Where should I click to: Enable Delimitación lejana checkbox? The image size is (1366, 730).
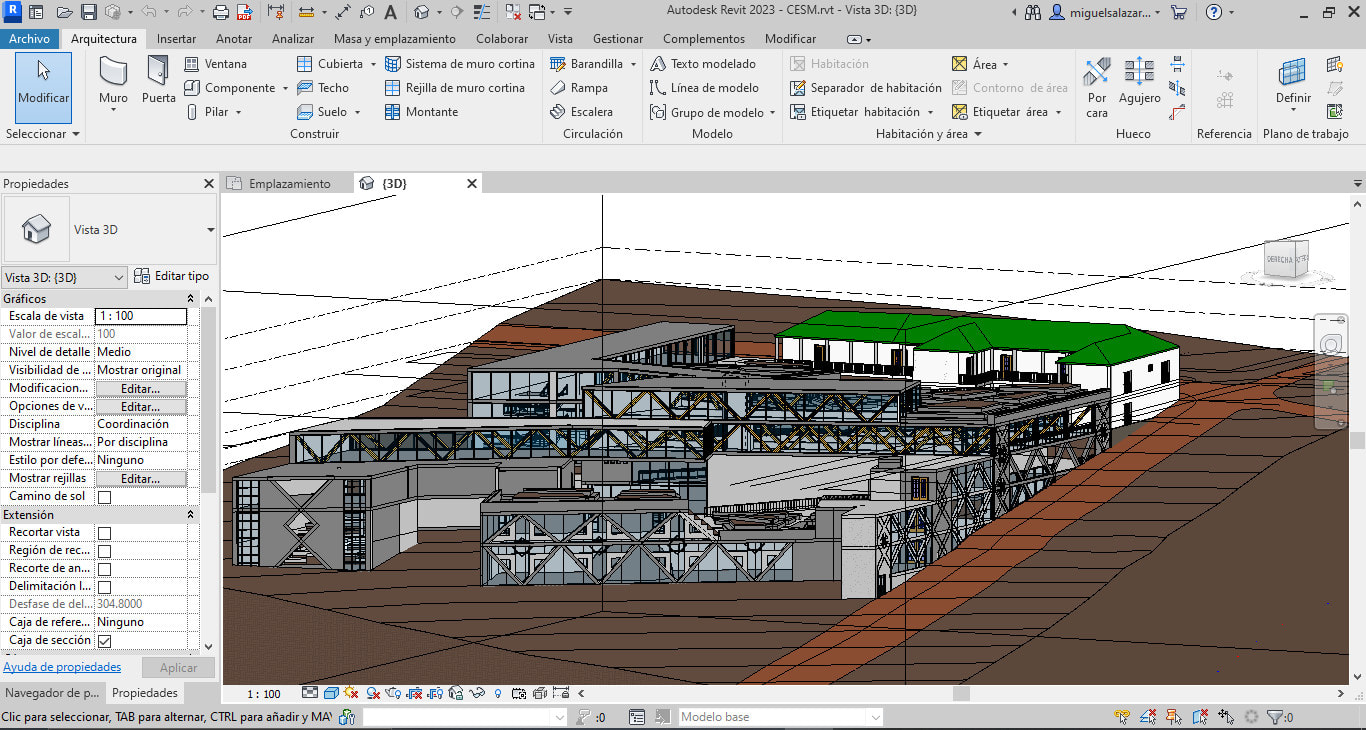point(104,587)
